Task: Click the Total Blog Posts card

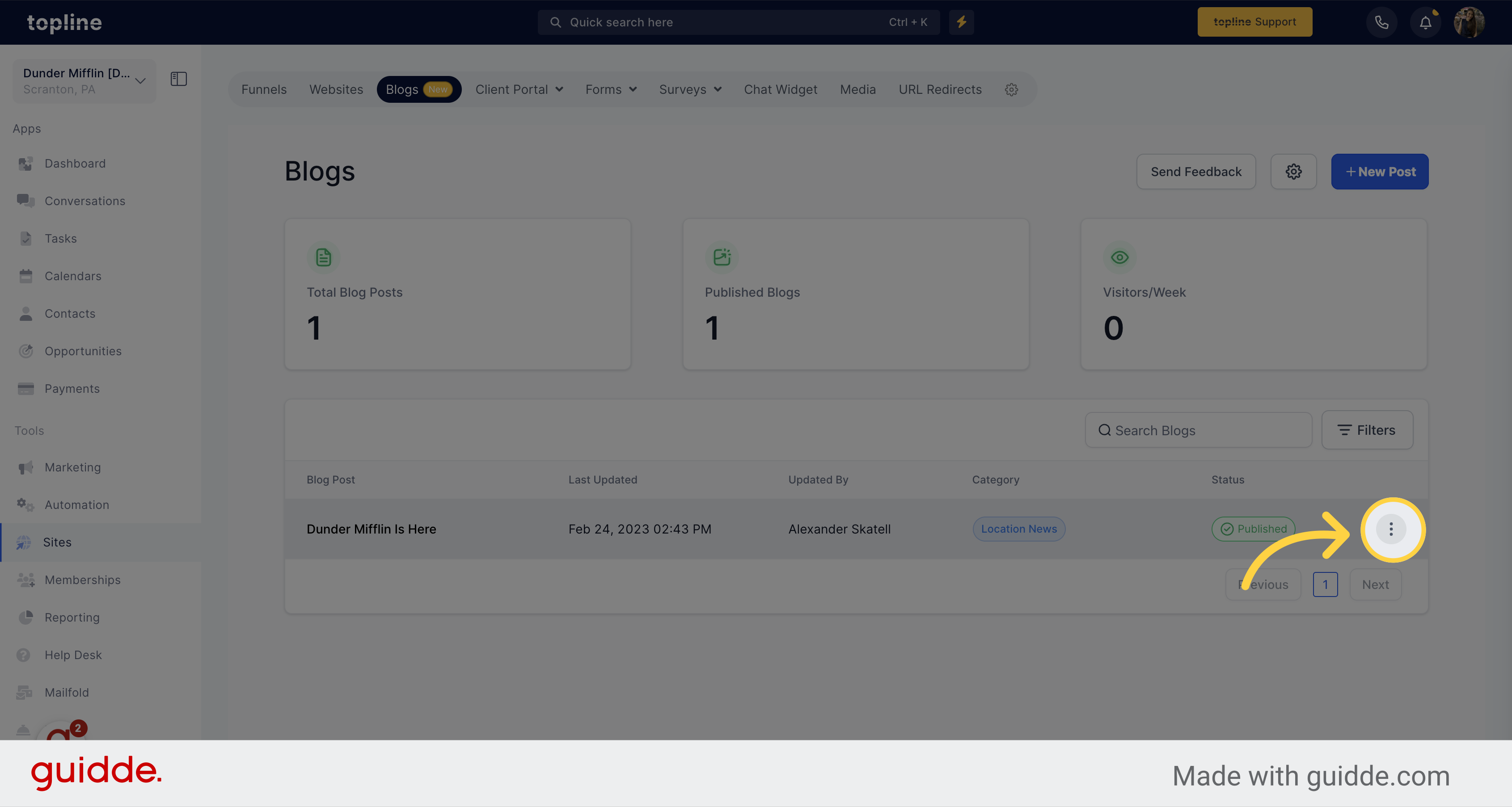Action: pos(457,294)
